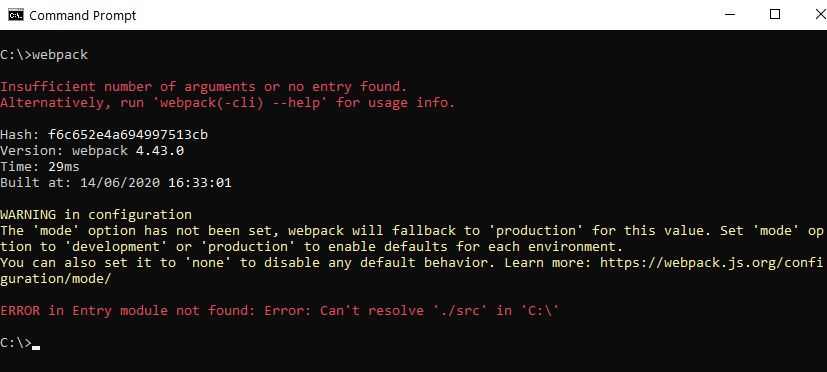Click the 'ERROR in Entry module not found' line
The width and height of the screenshot is (827, 372).
pos(280,311)
